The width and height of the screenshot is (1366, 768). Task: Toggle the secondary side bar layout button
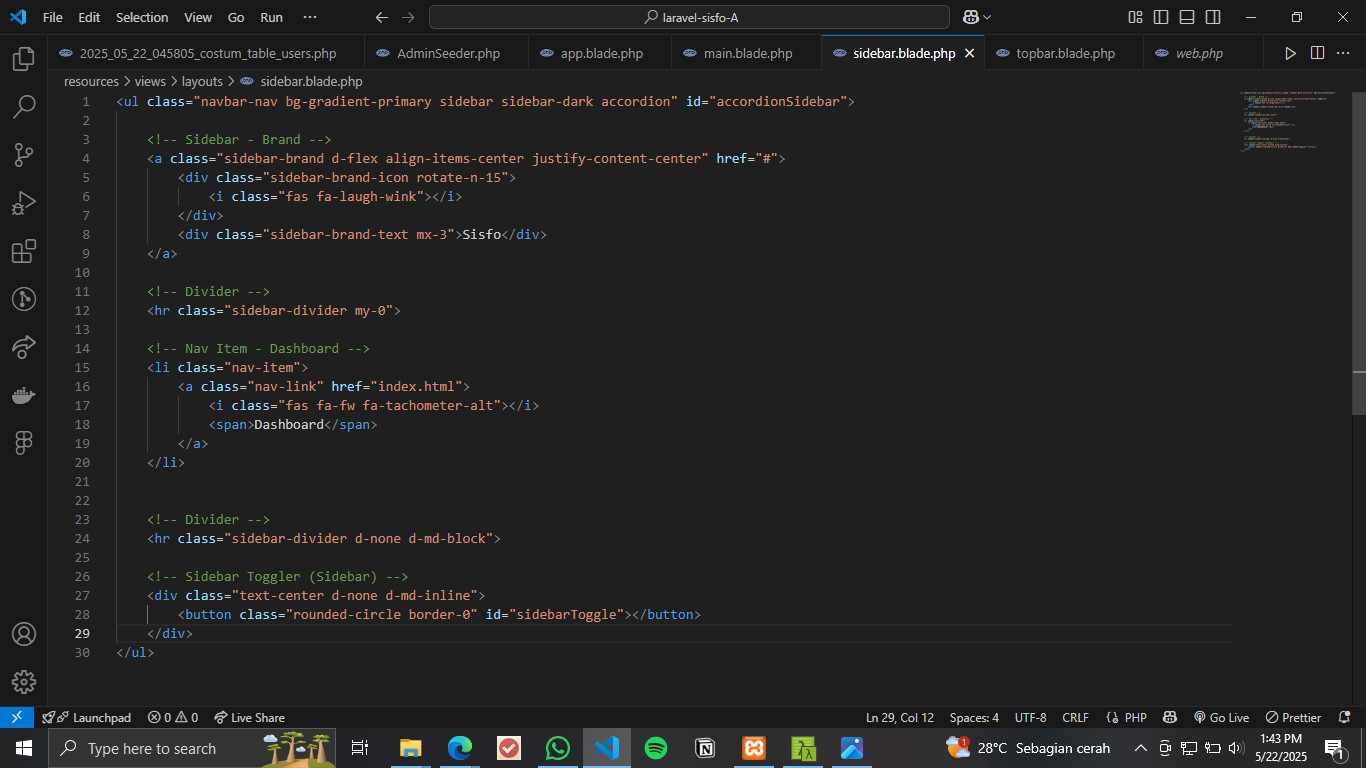[1213, 17]
